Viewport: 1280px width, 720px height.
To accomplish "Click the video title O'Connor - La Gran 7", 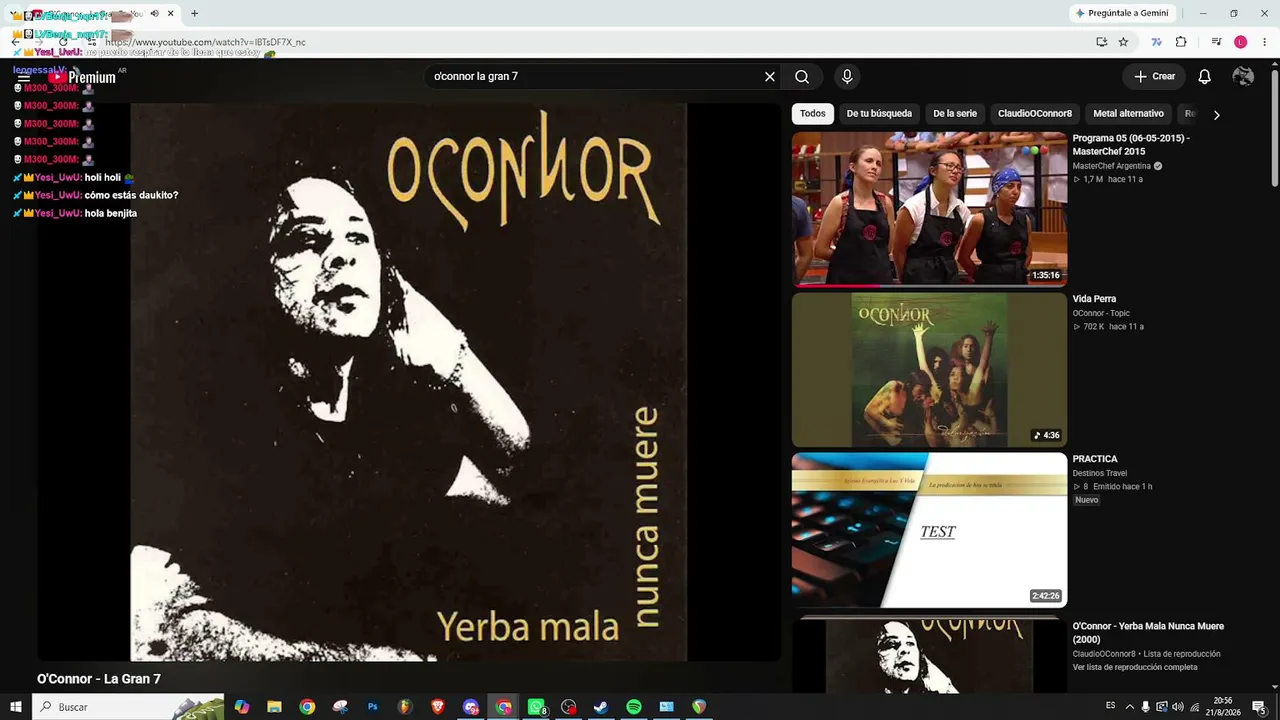I will tap(99, 679).
